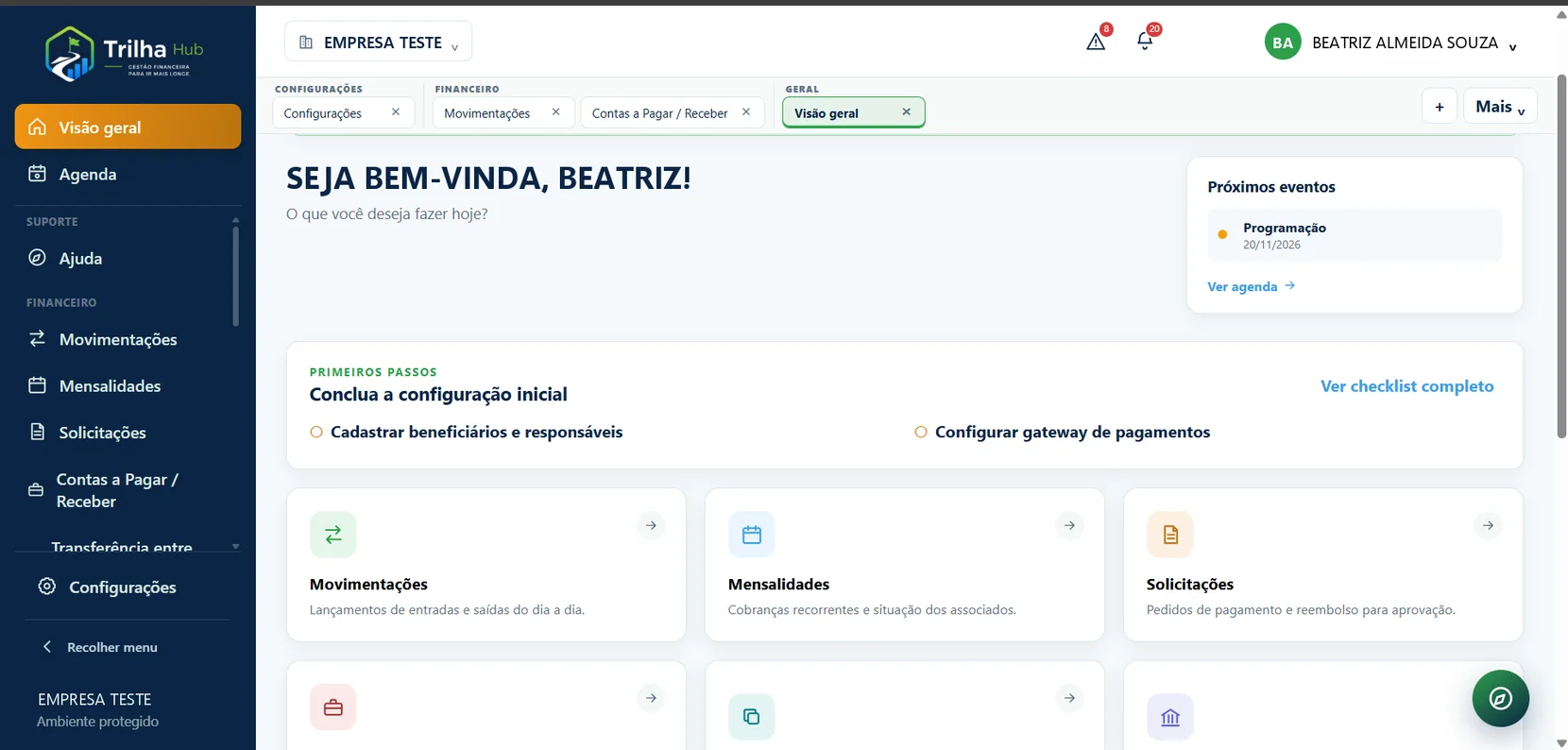Image resolution: width=1568 pixels, height=750 pixels.
Task: Open the notifications bell icon
Action: click(1145, 42)
